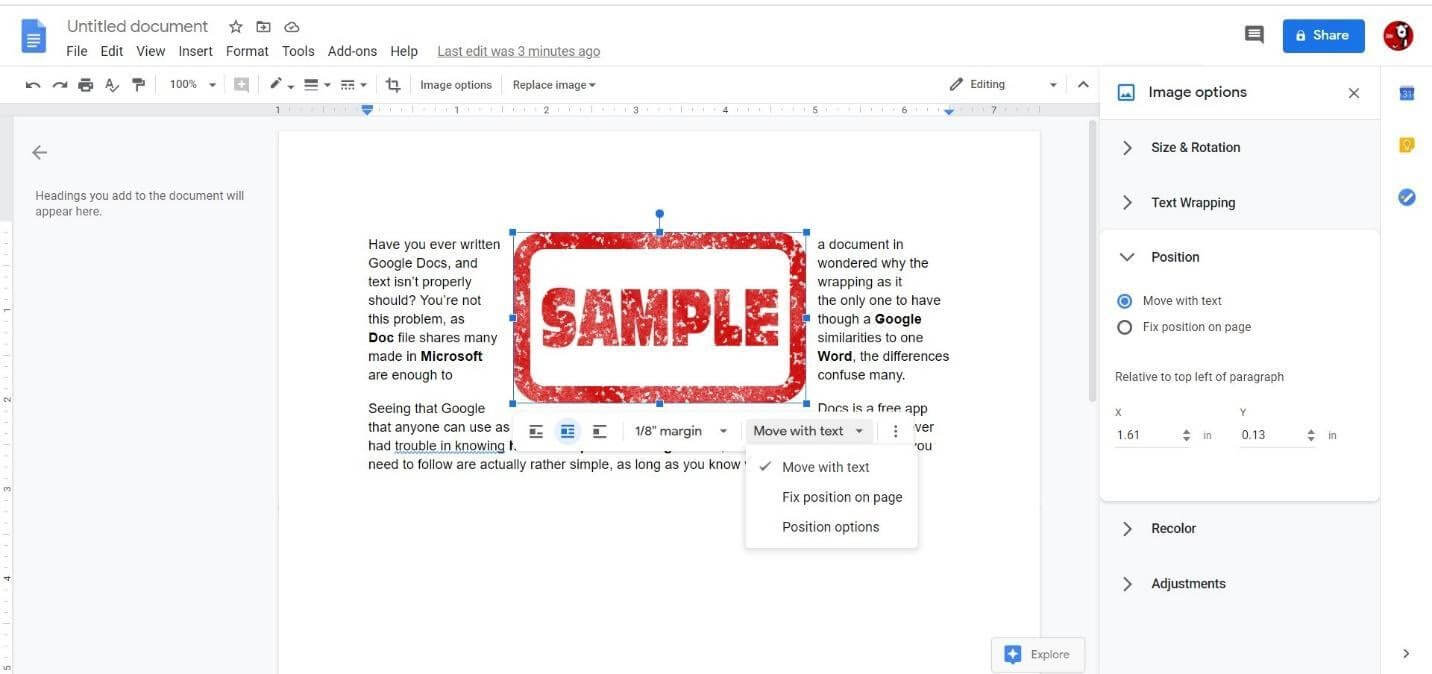Image resolution: width=1432 pixels, height=674 pixels.
Task: Open Google Tasks in the side panel
Action: (x=1406, y=198)
